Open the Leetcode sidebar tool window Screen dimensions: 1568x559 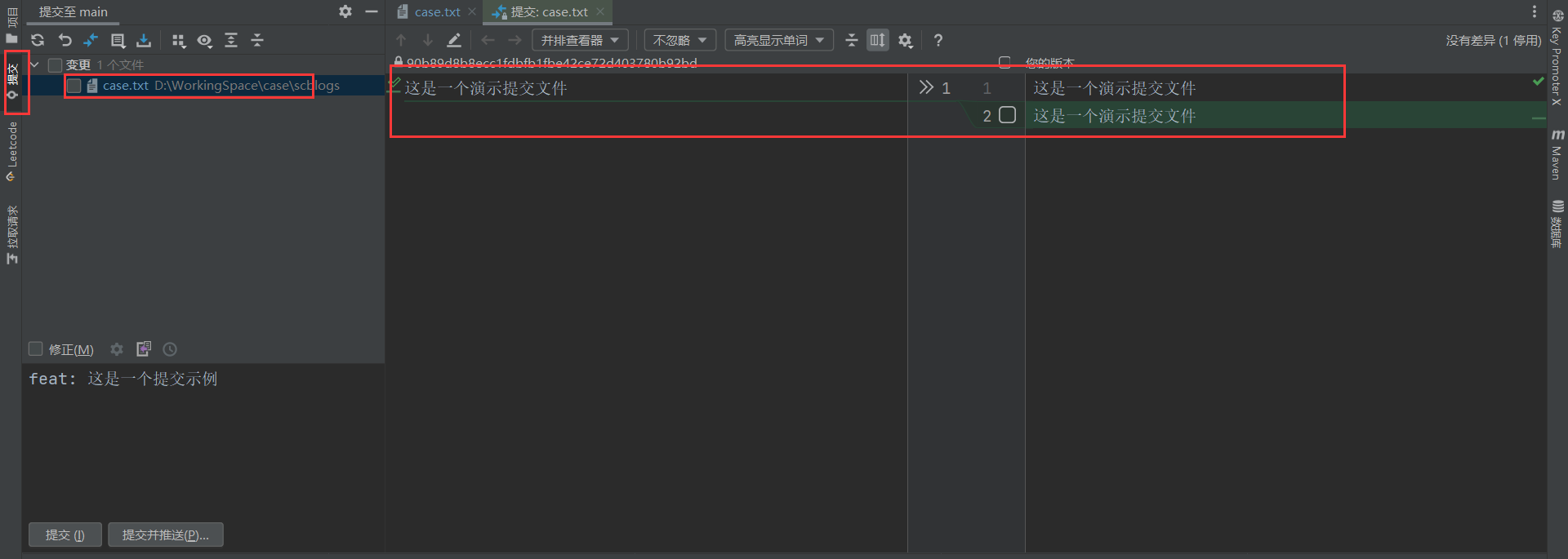(12, 152)
